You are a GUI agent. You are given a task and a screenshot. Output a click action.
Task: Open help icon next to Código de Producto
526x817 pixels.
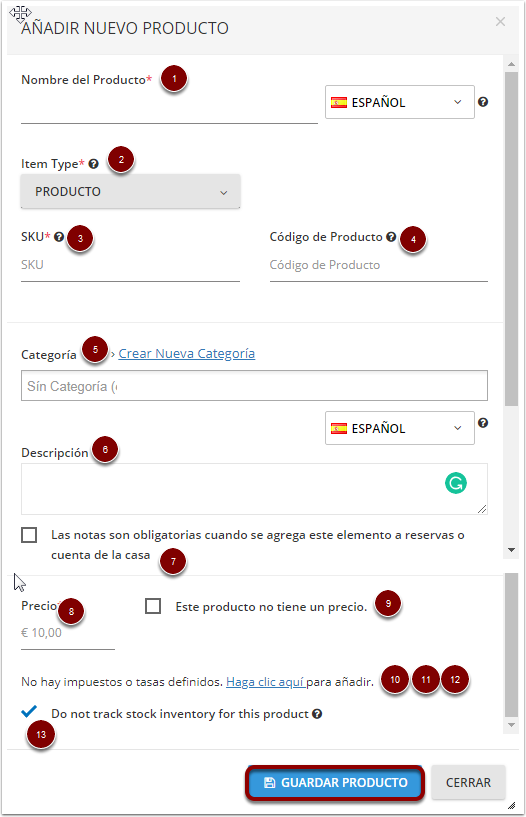tap(391, 237)
